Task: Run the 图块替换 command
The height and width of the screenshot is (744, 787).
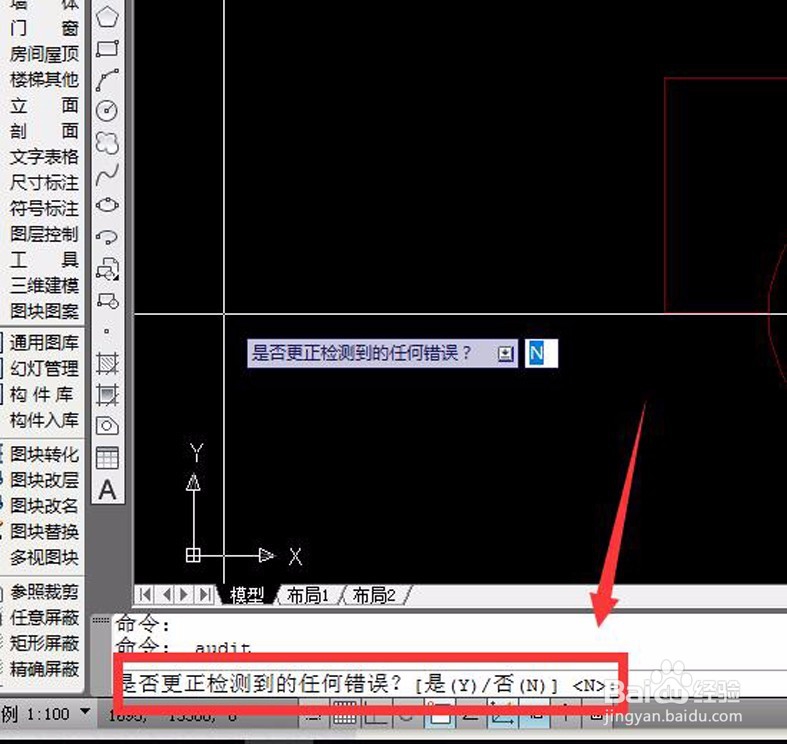Action: point(44,531)
